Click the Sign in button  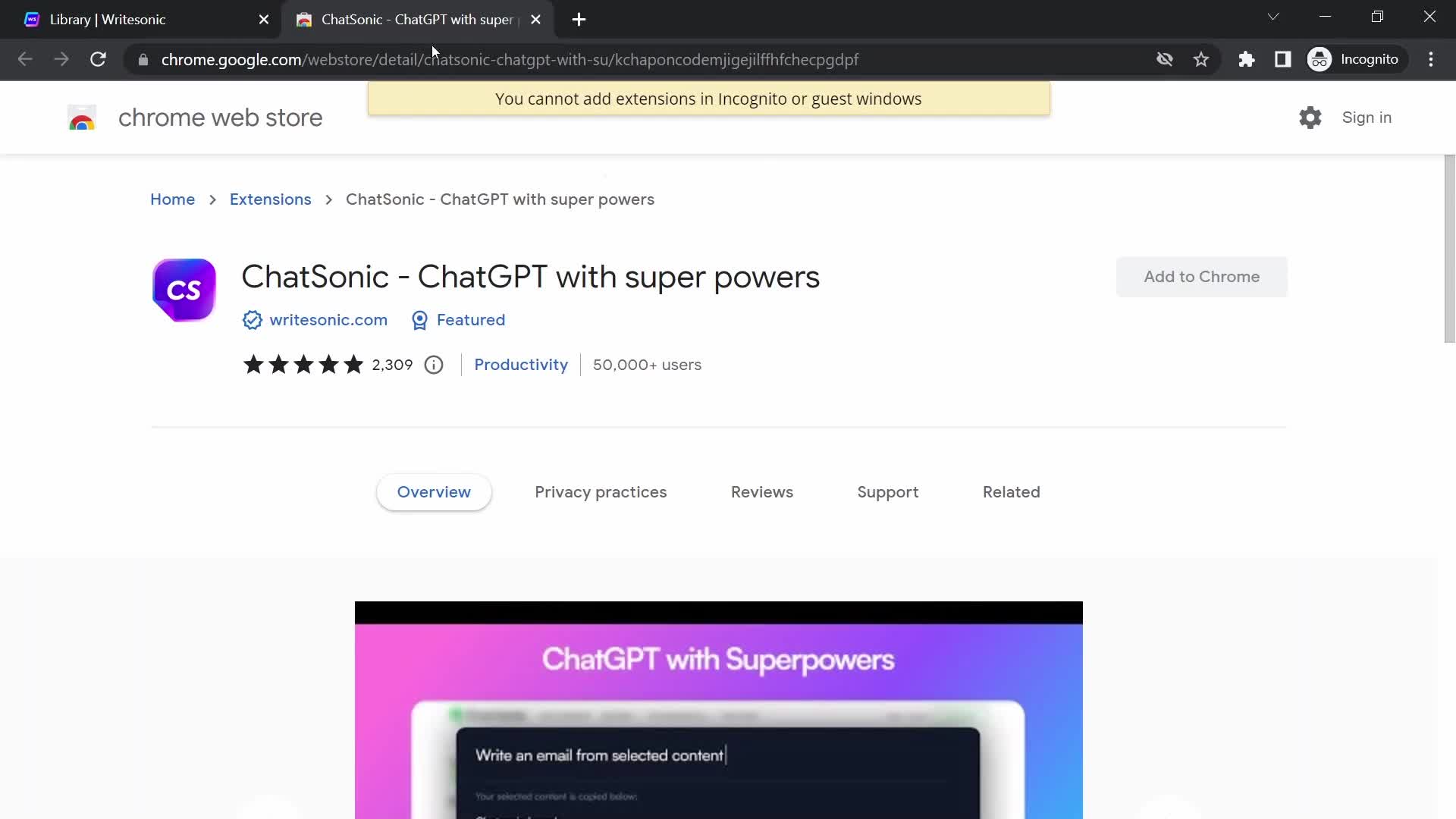1366,117
